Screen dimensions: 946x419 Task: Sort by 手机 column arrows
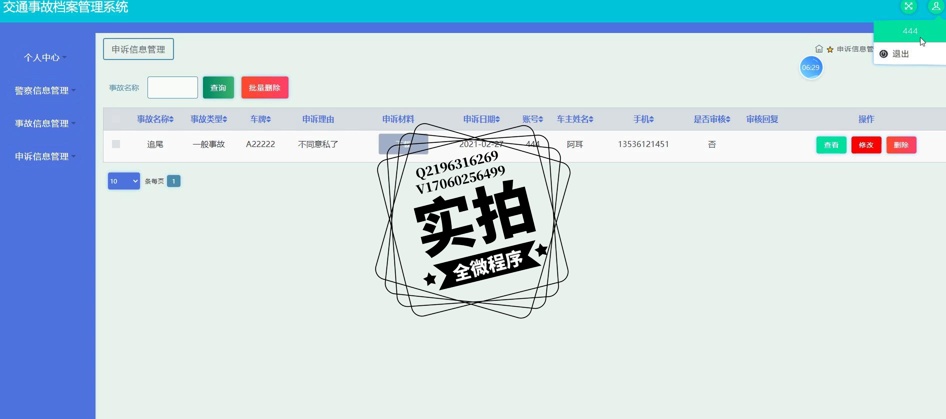[x=653, y=120]
